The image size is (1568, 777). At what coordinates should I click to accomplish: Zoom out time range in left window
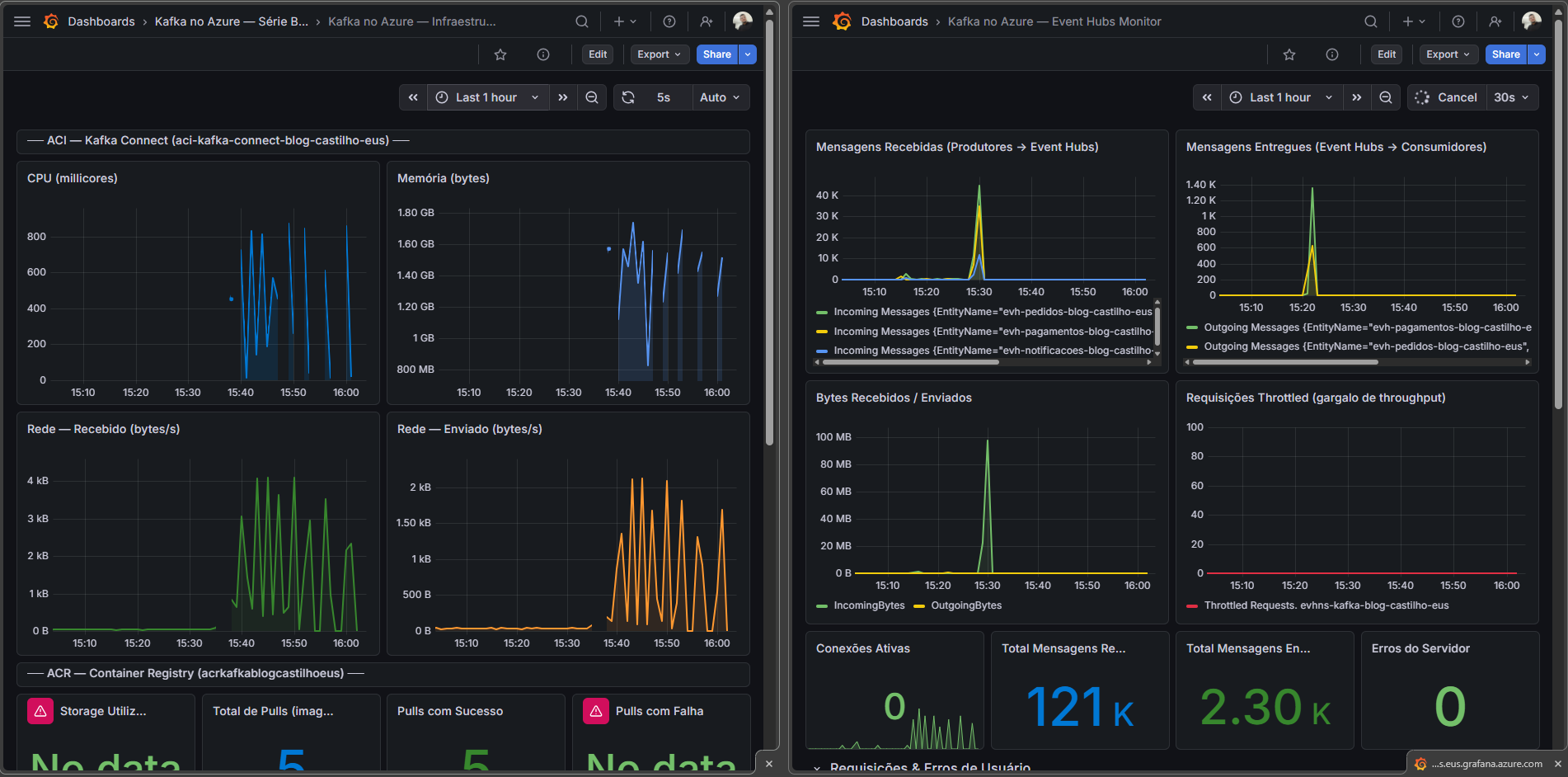[592, 97]
